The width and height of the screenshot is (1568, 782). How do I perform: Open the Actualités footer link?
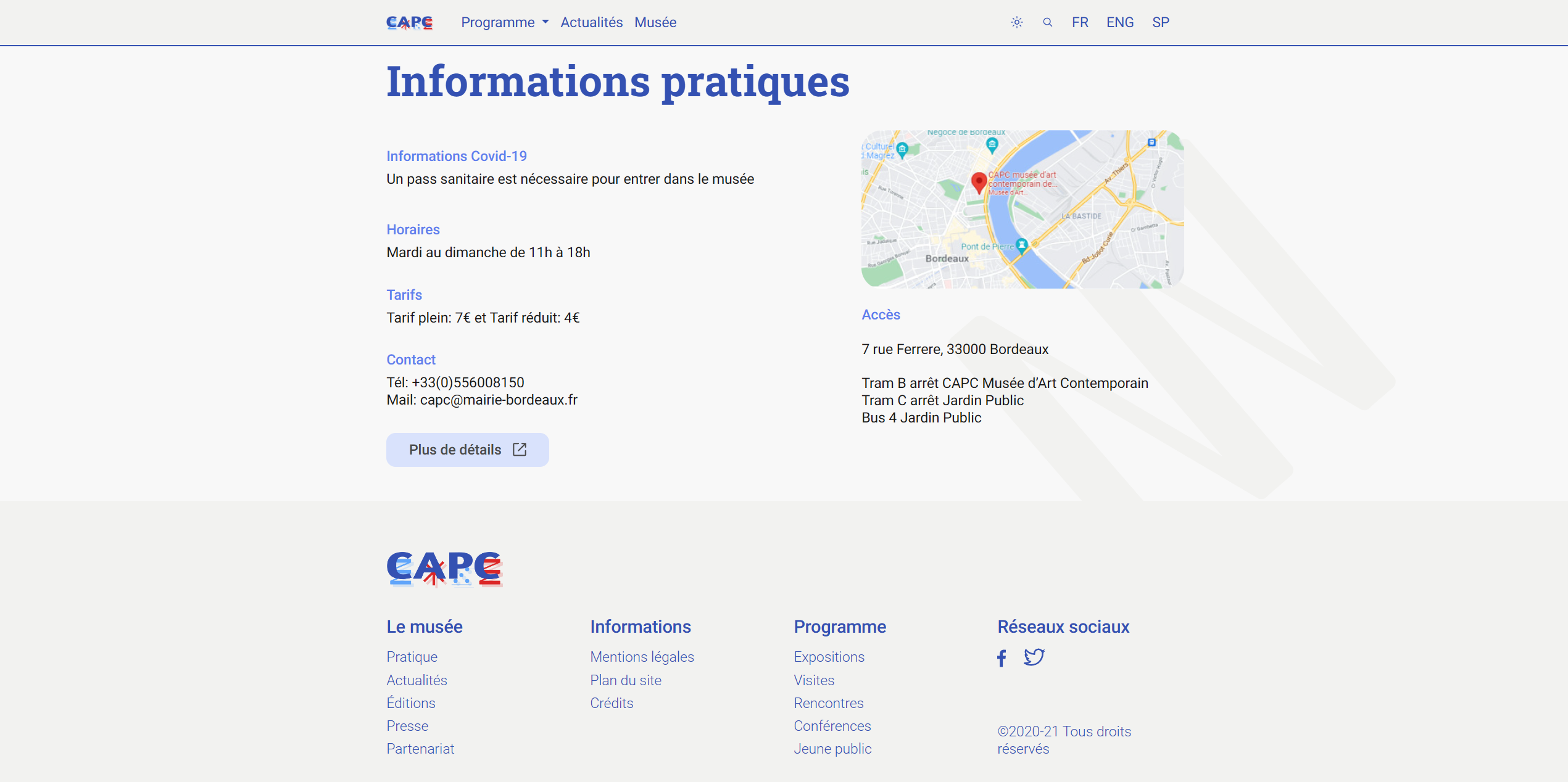point(417,680)
